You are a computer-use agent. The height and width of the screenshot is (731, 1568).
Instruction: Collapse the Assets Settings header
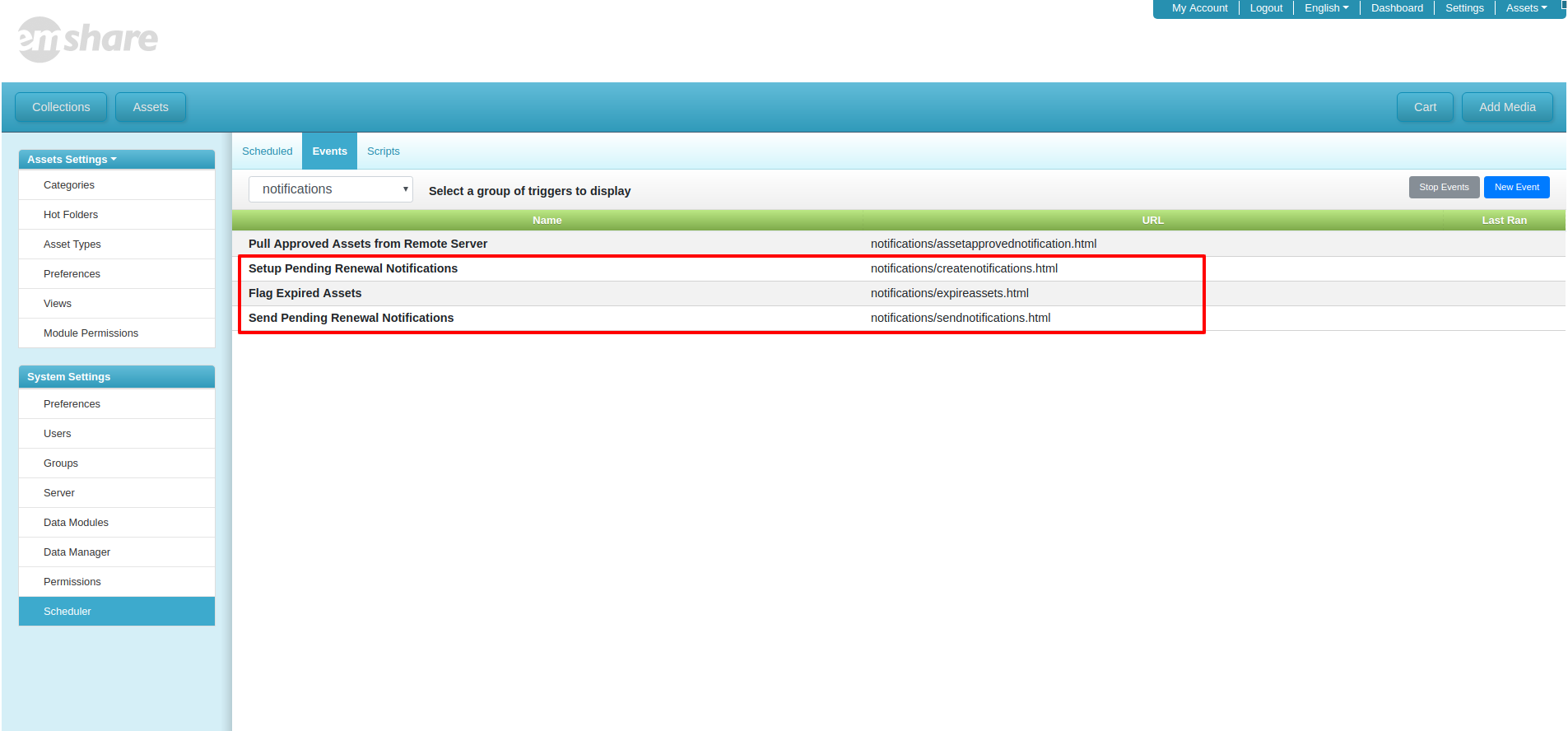click(x=117, y=159)
